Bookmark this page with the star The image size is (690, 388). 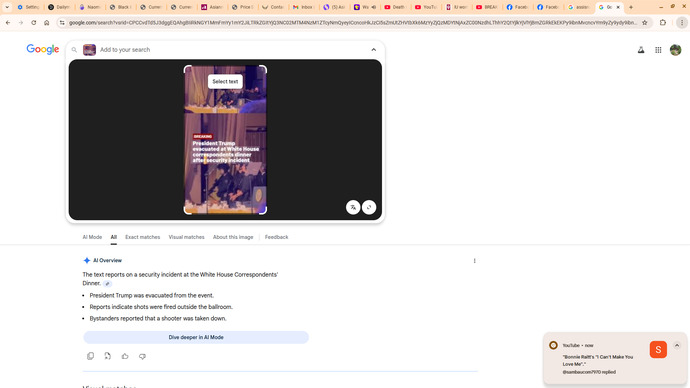coord(645,22)
